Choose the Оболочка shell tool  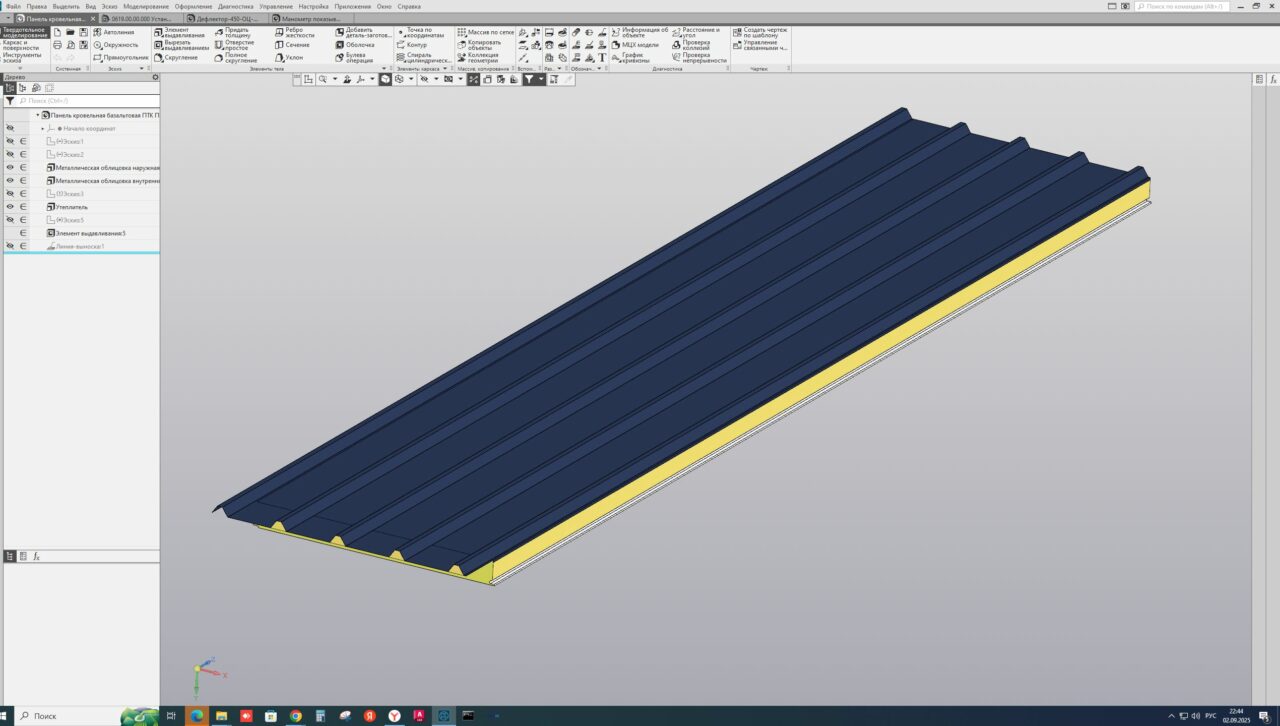coord(359,45)
